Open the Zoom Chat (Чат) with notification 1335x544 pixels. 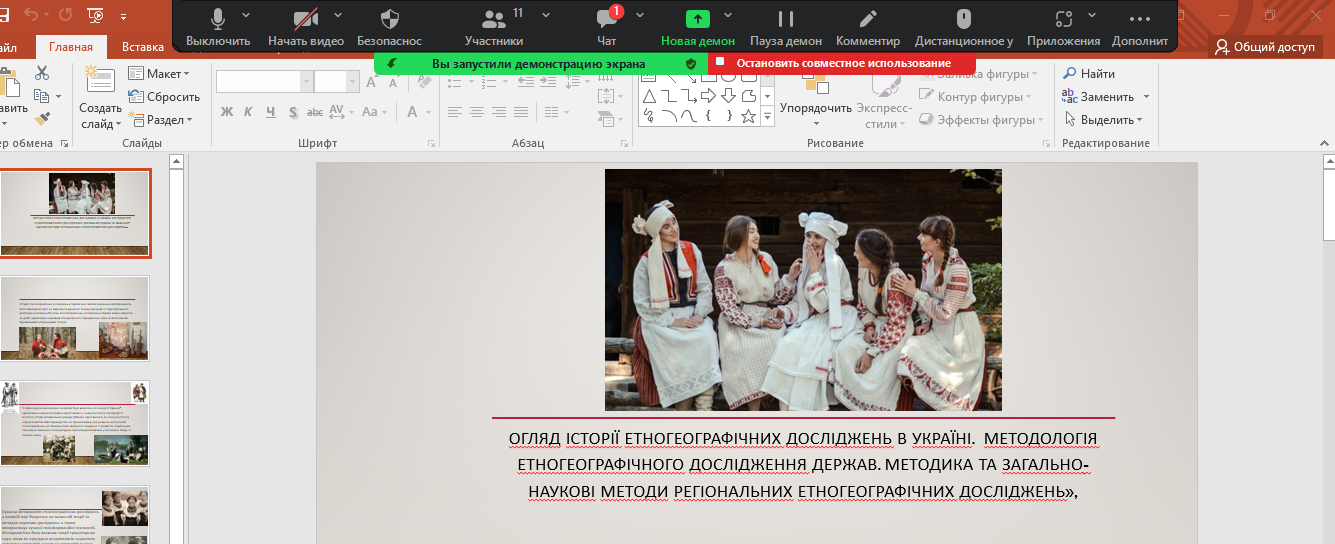click(606, 20)
